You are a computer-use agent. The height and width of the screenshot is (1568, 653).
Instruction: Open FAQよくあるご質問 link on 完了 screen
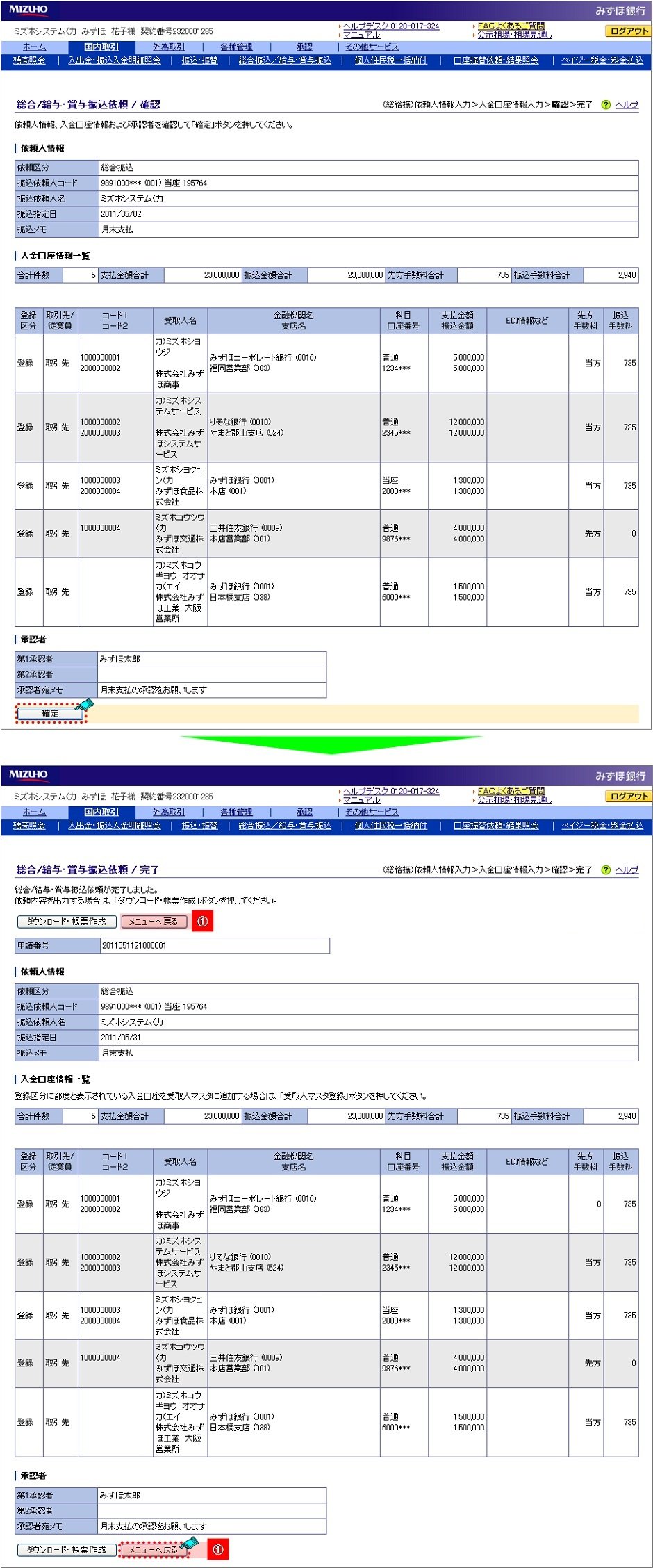[511, 792]
